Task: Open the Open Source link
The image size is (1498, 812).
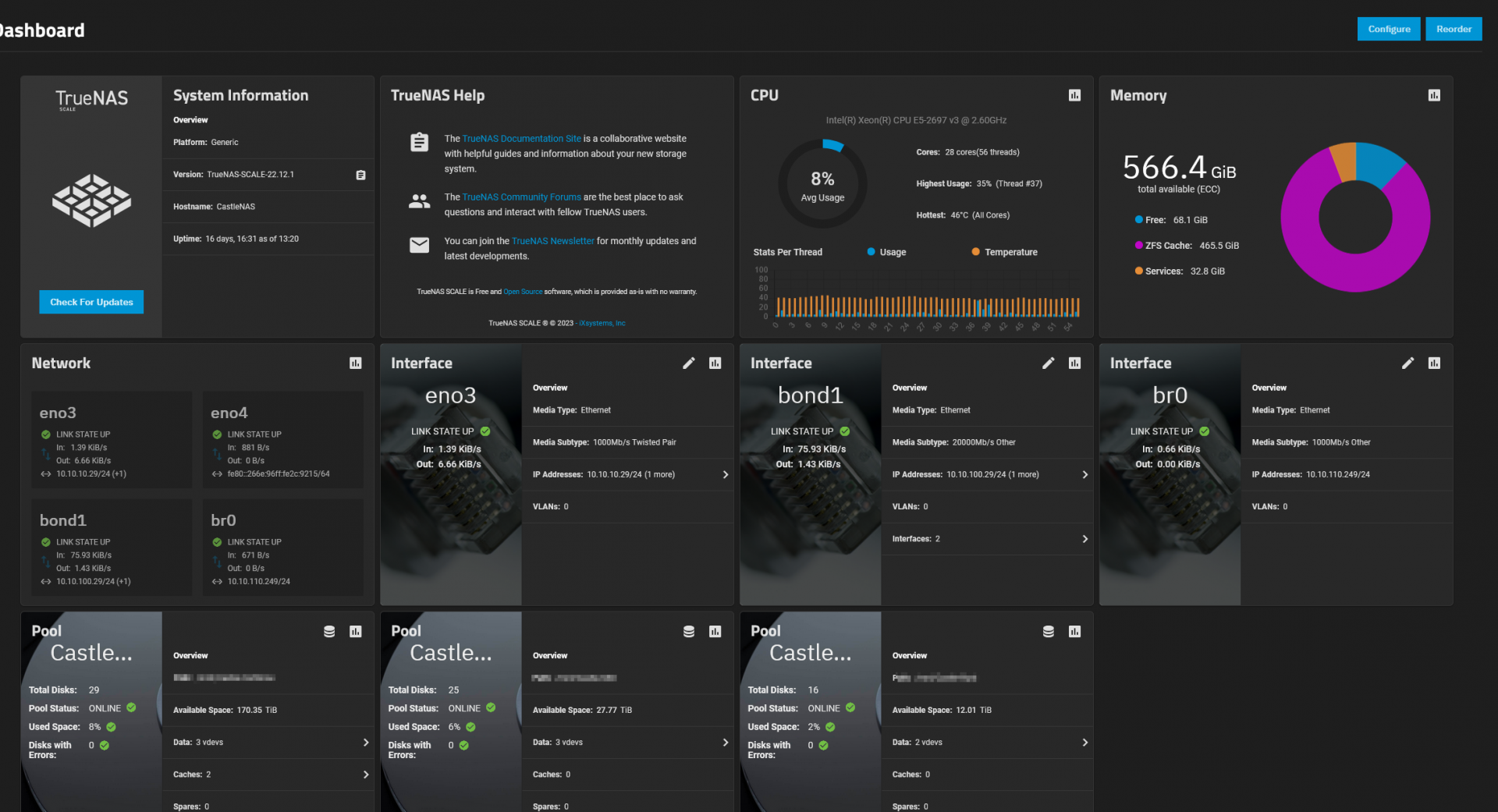Action: pyautogui.click(x=523, y=292)
